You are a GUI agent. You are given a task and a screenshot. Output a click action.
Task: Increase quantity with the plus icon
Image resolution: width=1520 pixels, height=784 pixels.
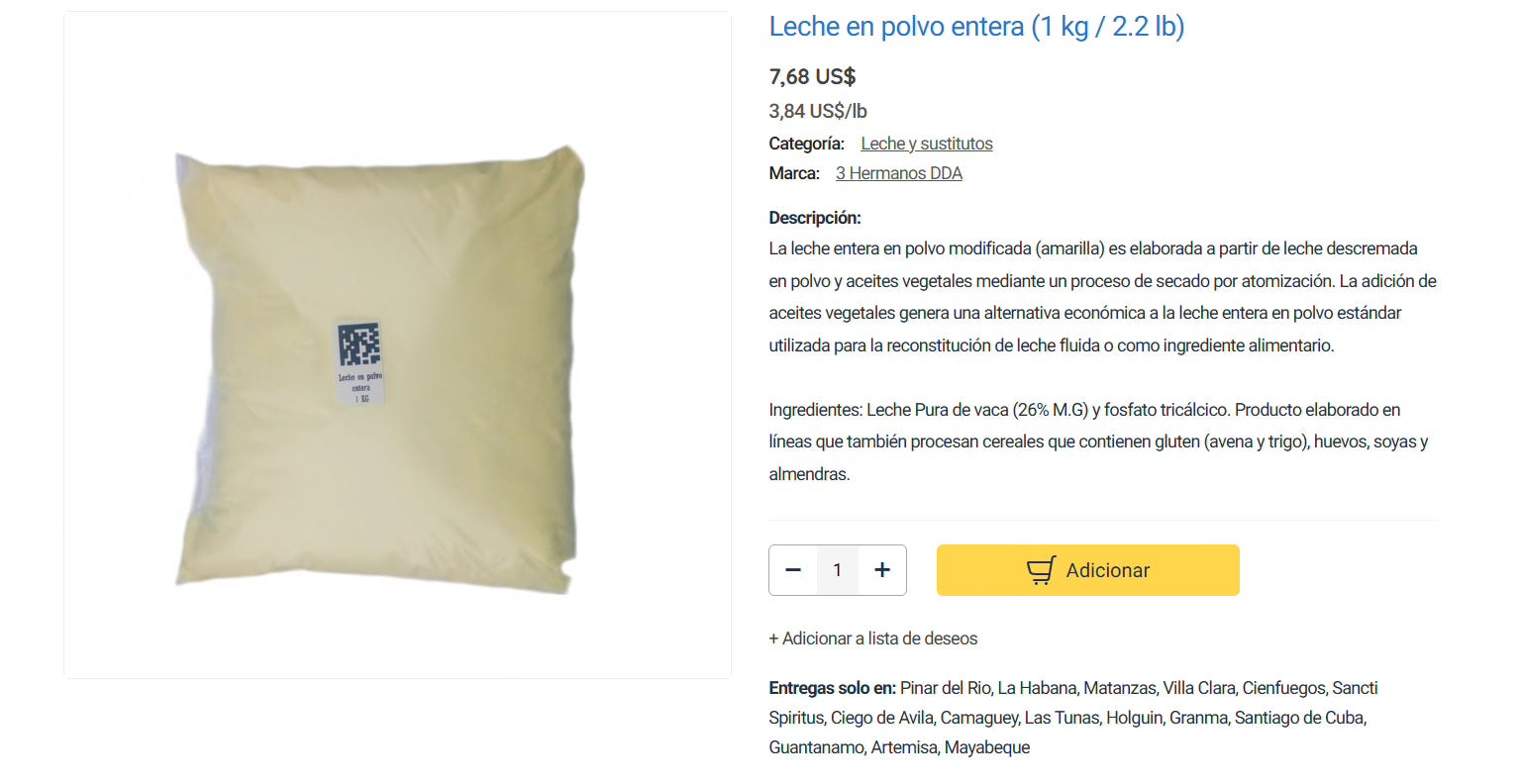(x=882, y=570)
